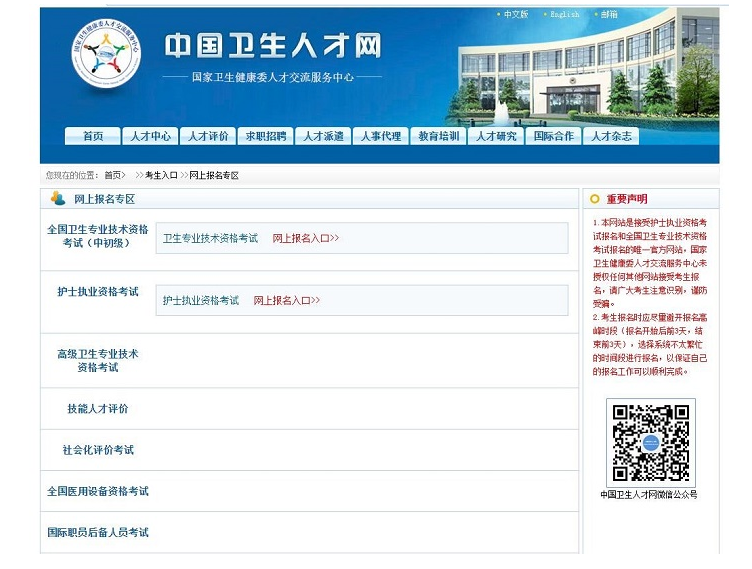Click 网上报名专区 in the breadcrumb trail
752x569 pixels.
point(214,176)
